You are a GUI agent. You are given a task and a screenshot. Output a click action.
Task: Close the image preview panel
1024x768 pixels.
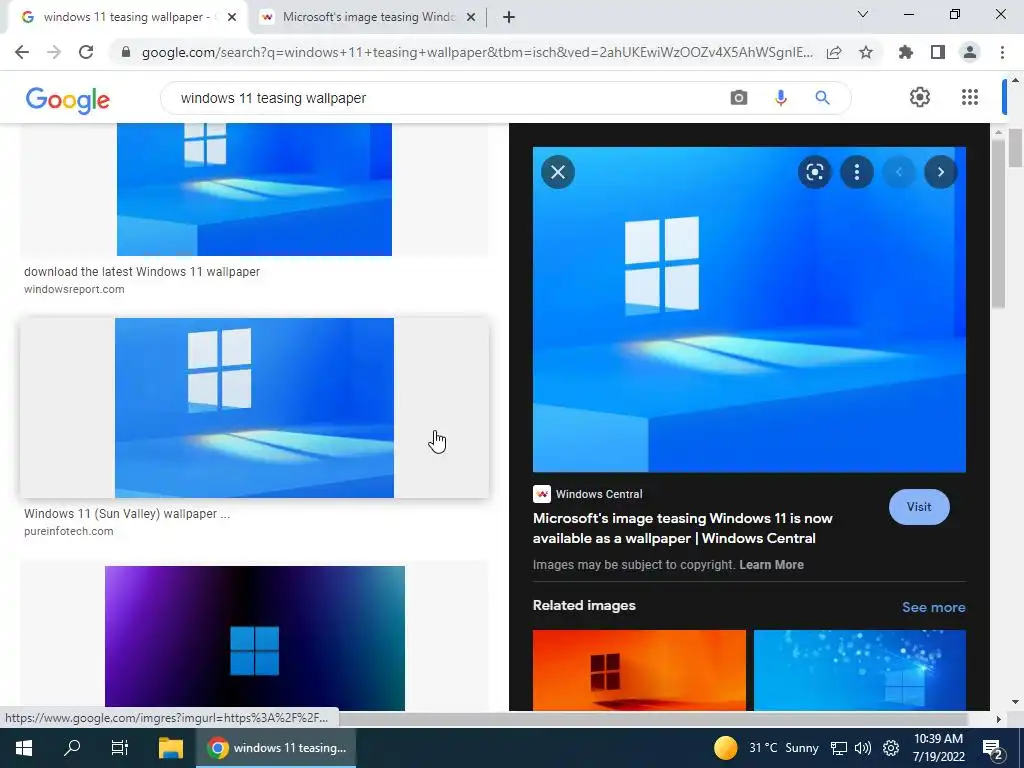click(x=558, y=172)
